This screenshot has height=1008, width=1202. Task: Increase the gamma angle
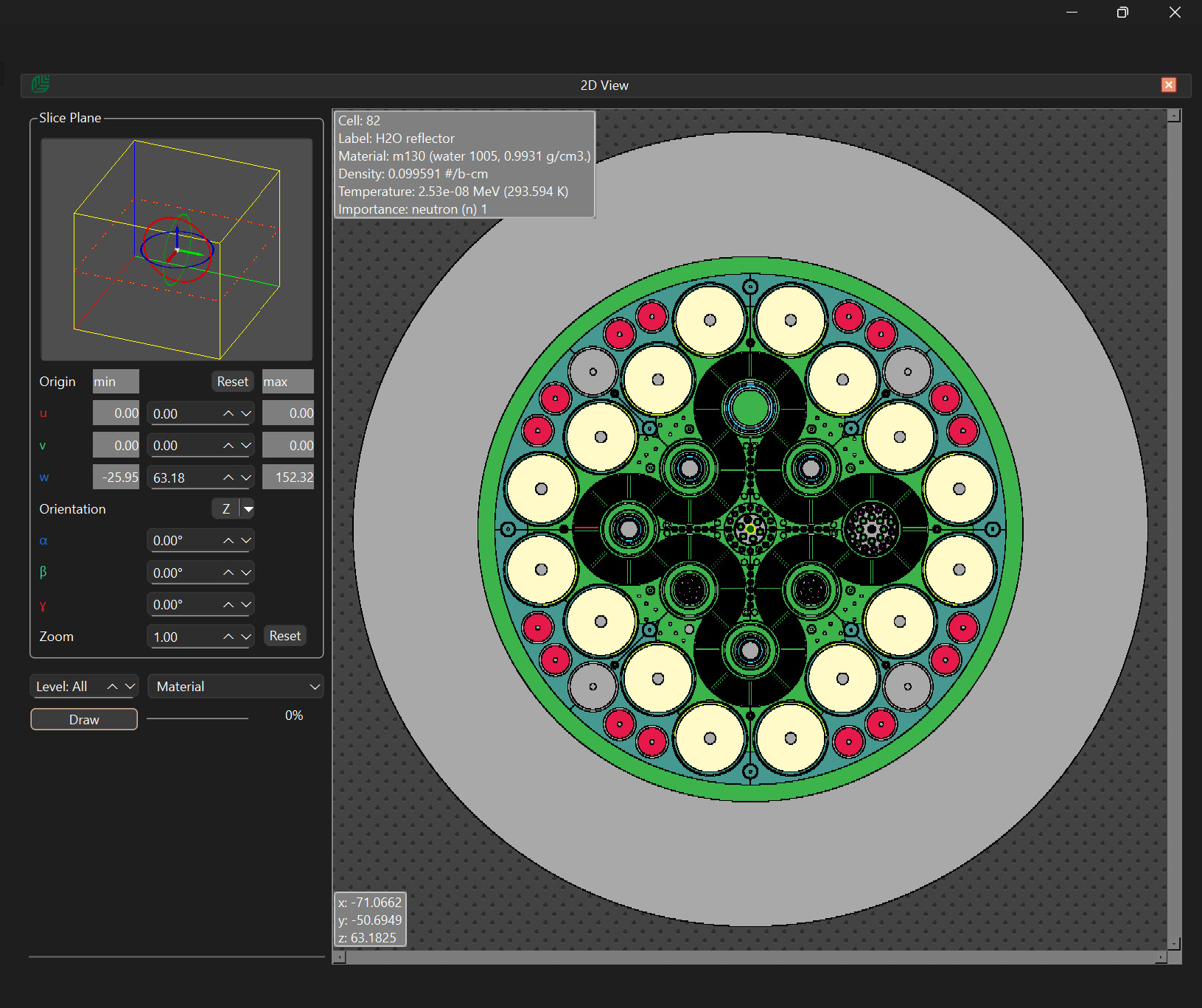click(228, 605)
